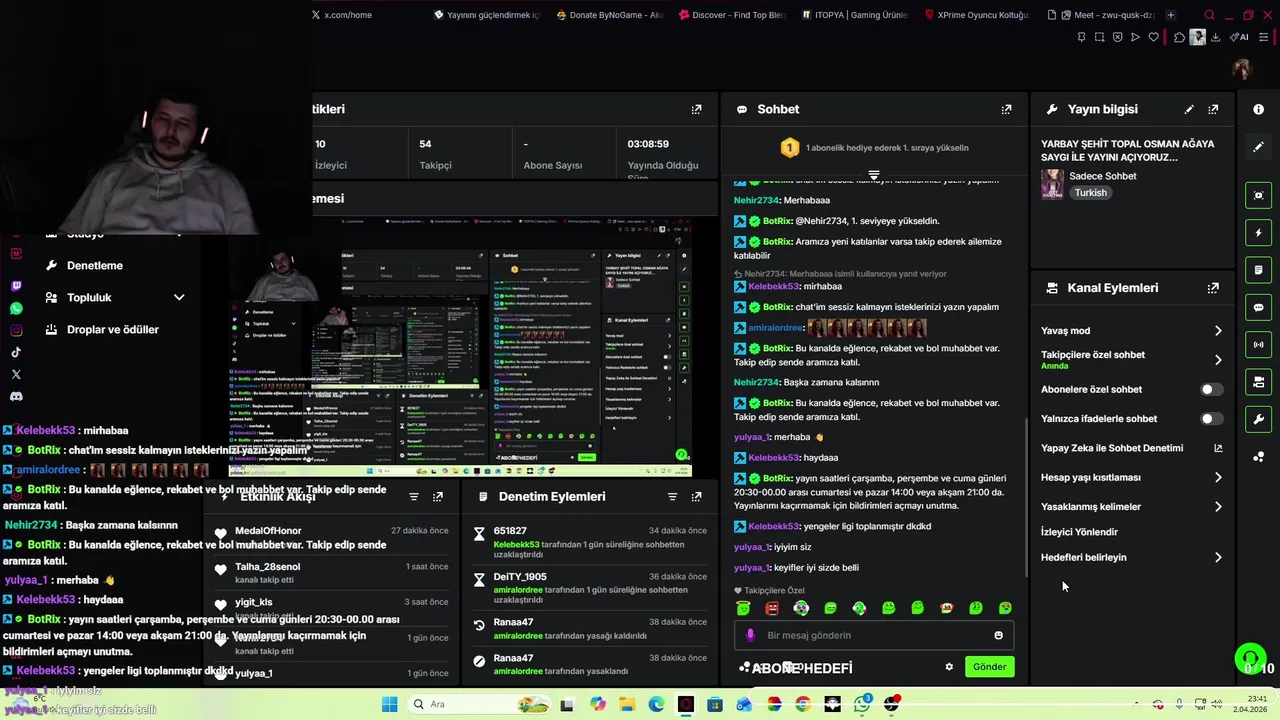Click the TikTok icon in left social sidebar
Viewport: 1280px width, 720px height.
point(16,352)
